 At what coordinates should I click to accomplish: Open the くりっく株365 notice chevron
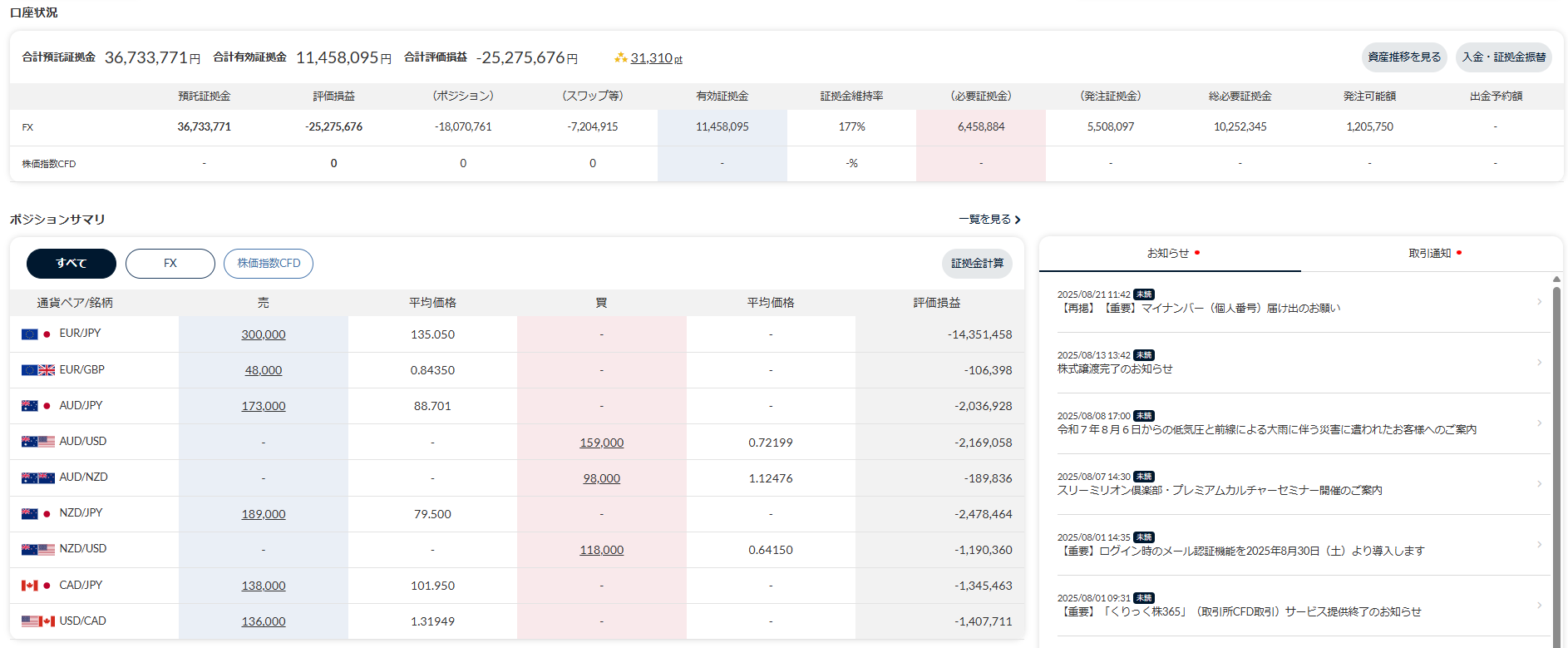(1539, 606)
